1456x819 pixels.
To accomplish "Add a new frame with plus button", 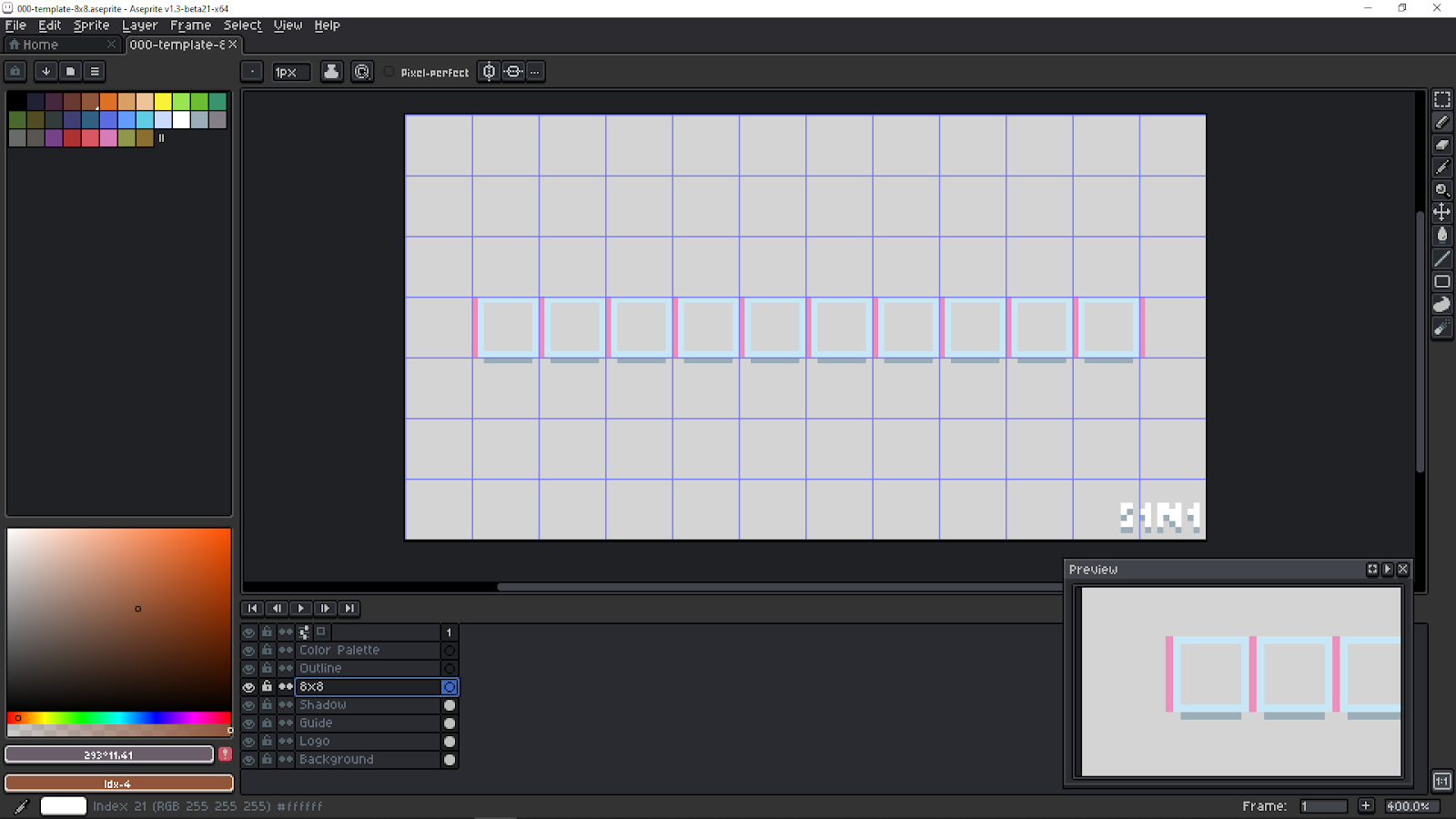I will 1366,806.
